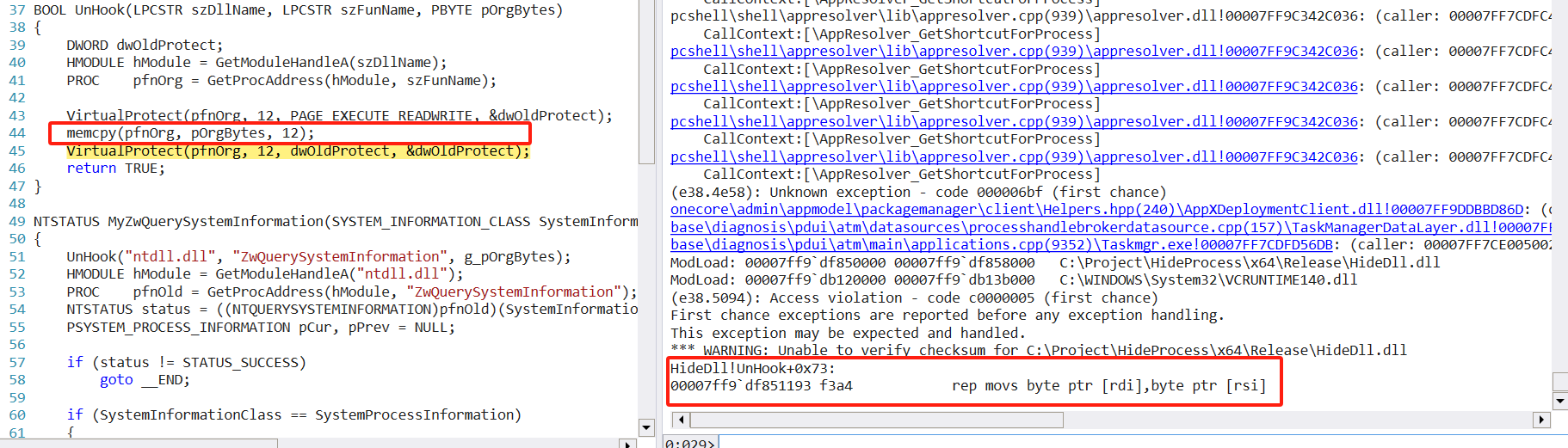
Task: Click the 'rep movs byte ptr' disassembly line
Action: 968,386
